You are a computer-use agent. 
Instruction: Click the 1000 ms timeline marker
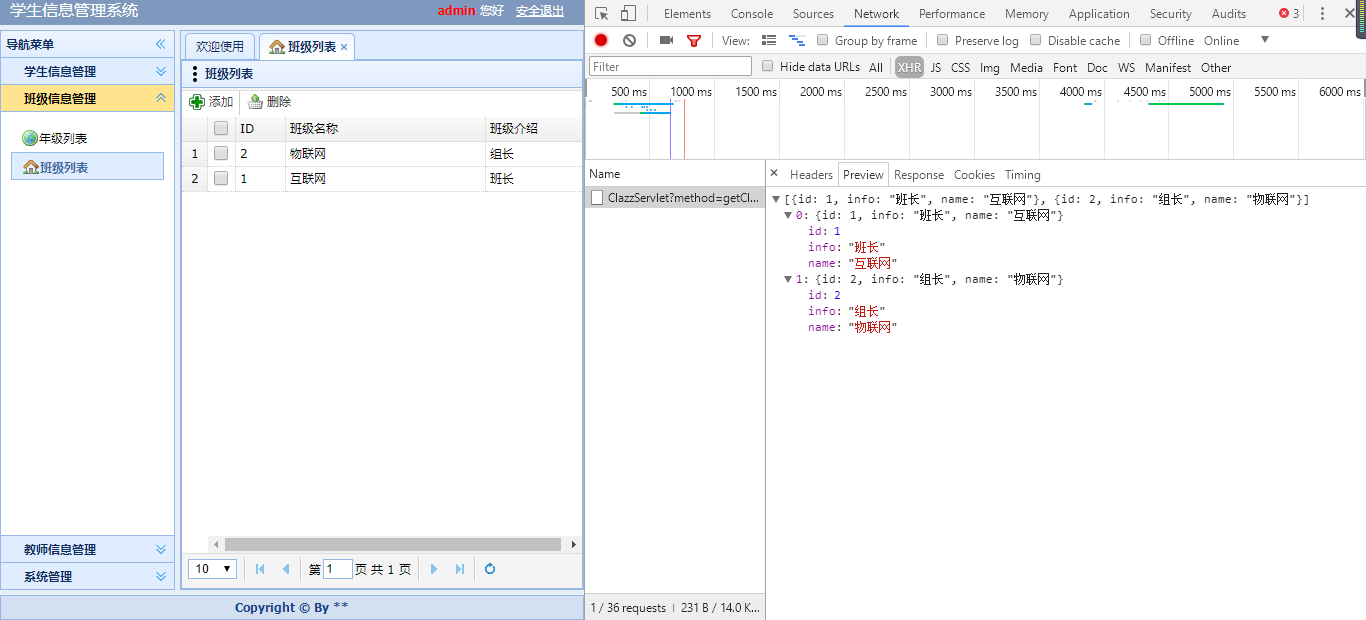[690, 91]
